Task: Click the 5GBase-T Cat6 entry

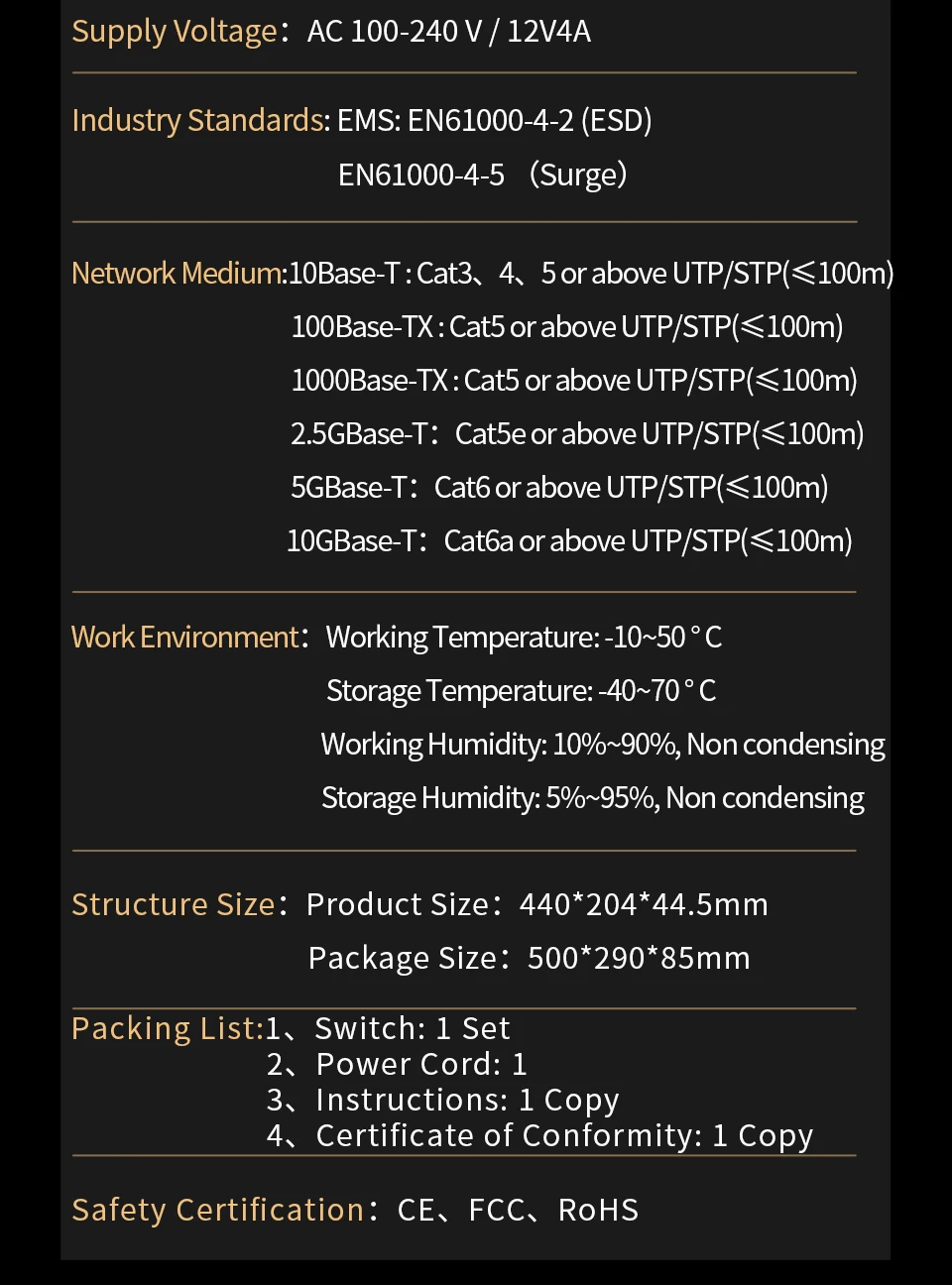Action: click(559, 487)
